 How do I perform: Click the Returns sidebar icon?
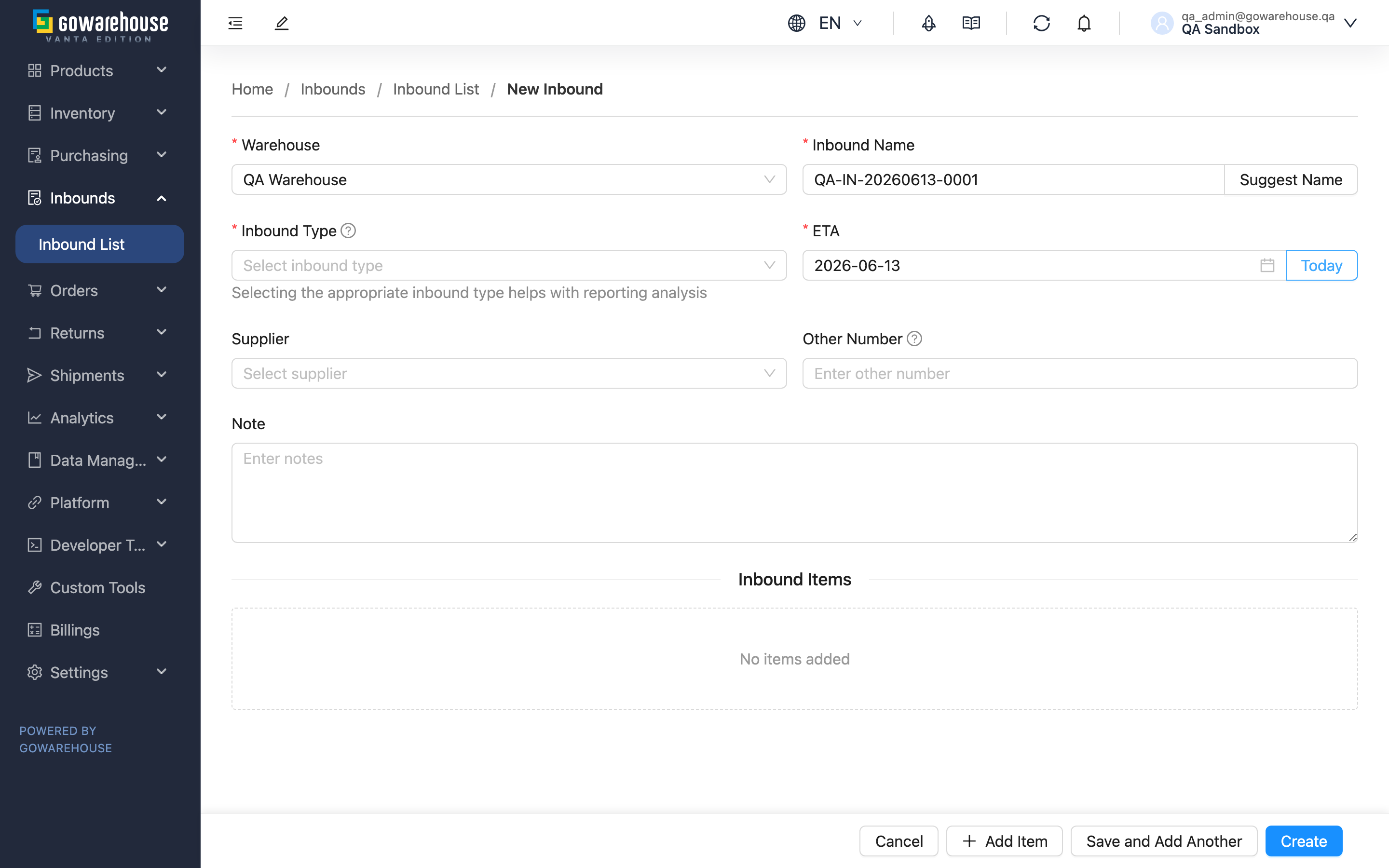34,333
